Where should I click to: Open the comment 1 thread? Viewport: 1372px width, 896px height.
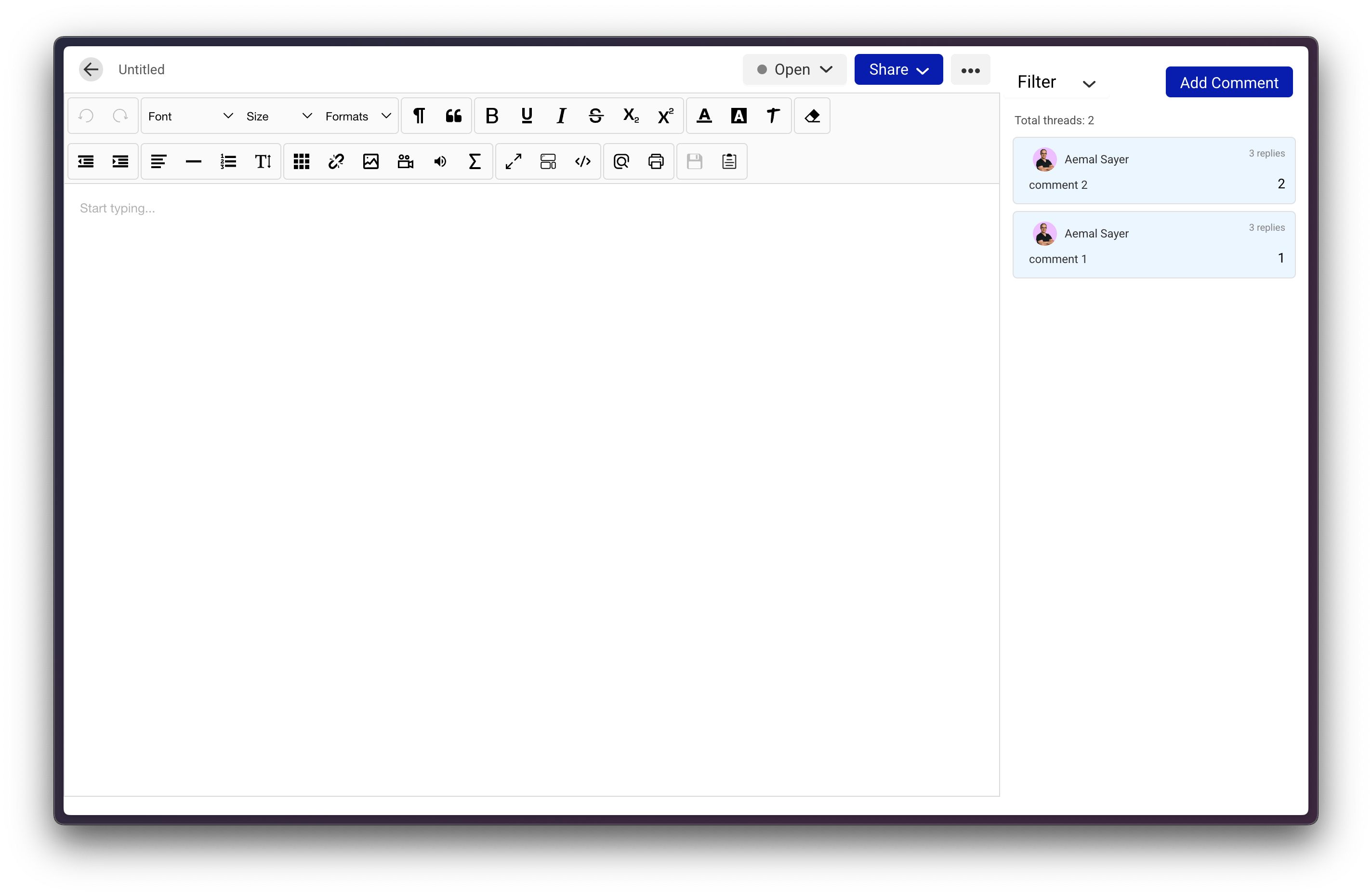pos(1154,245)
